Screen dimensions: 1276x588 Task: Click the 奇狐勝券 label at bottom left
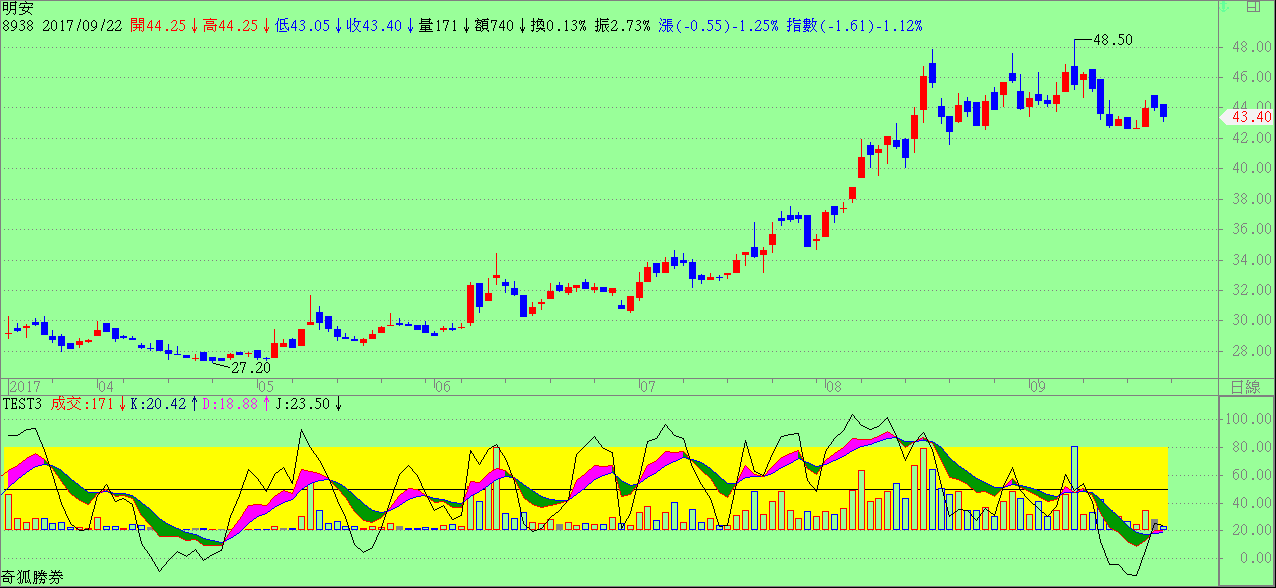[32, 577]
